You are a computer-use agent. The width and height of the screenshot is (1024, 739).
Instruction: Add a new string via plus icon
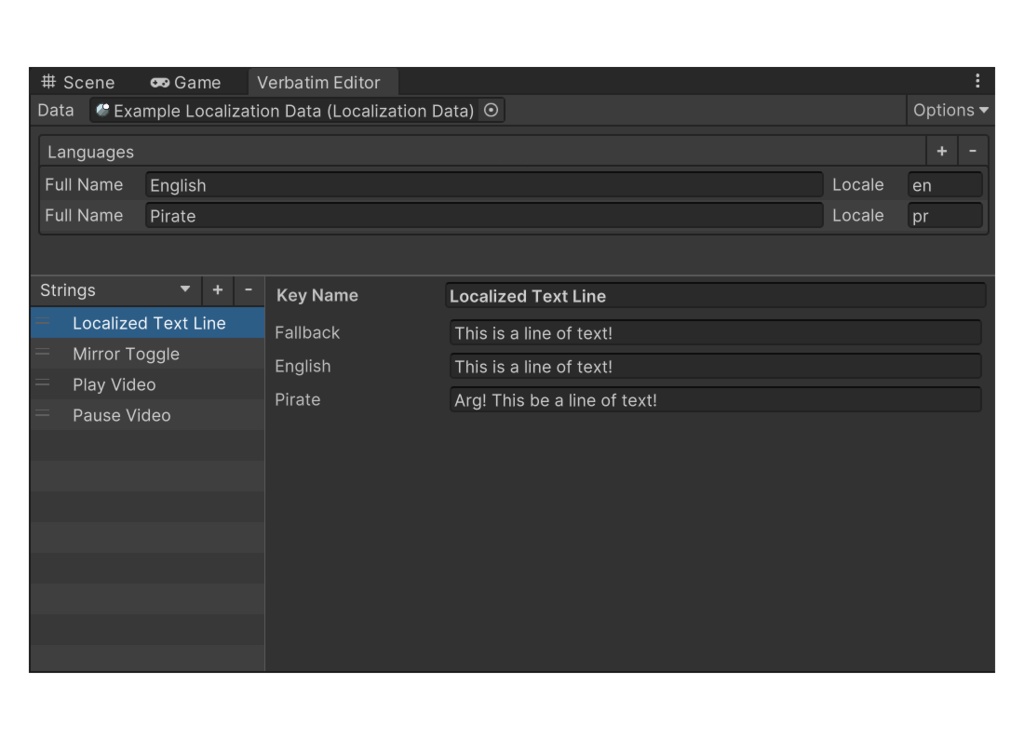(x=215, y=289)
